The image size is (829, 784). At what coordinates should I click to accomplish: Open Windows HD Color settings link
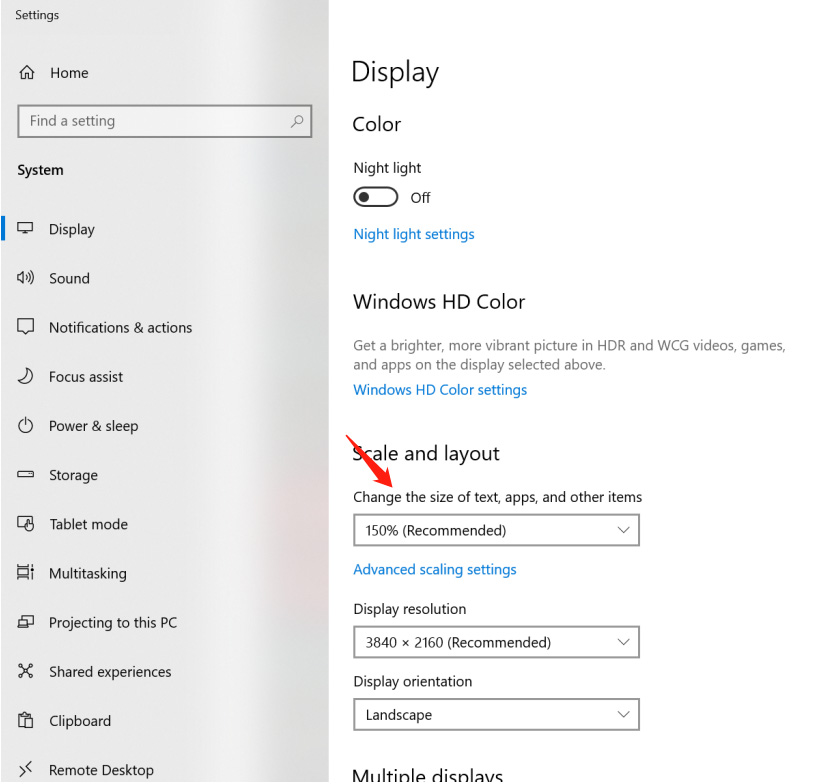440,390
